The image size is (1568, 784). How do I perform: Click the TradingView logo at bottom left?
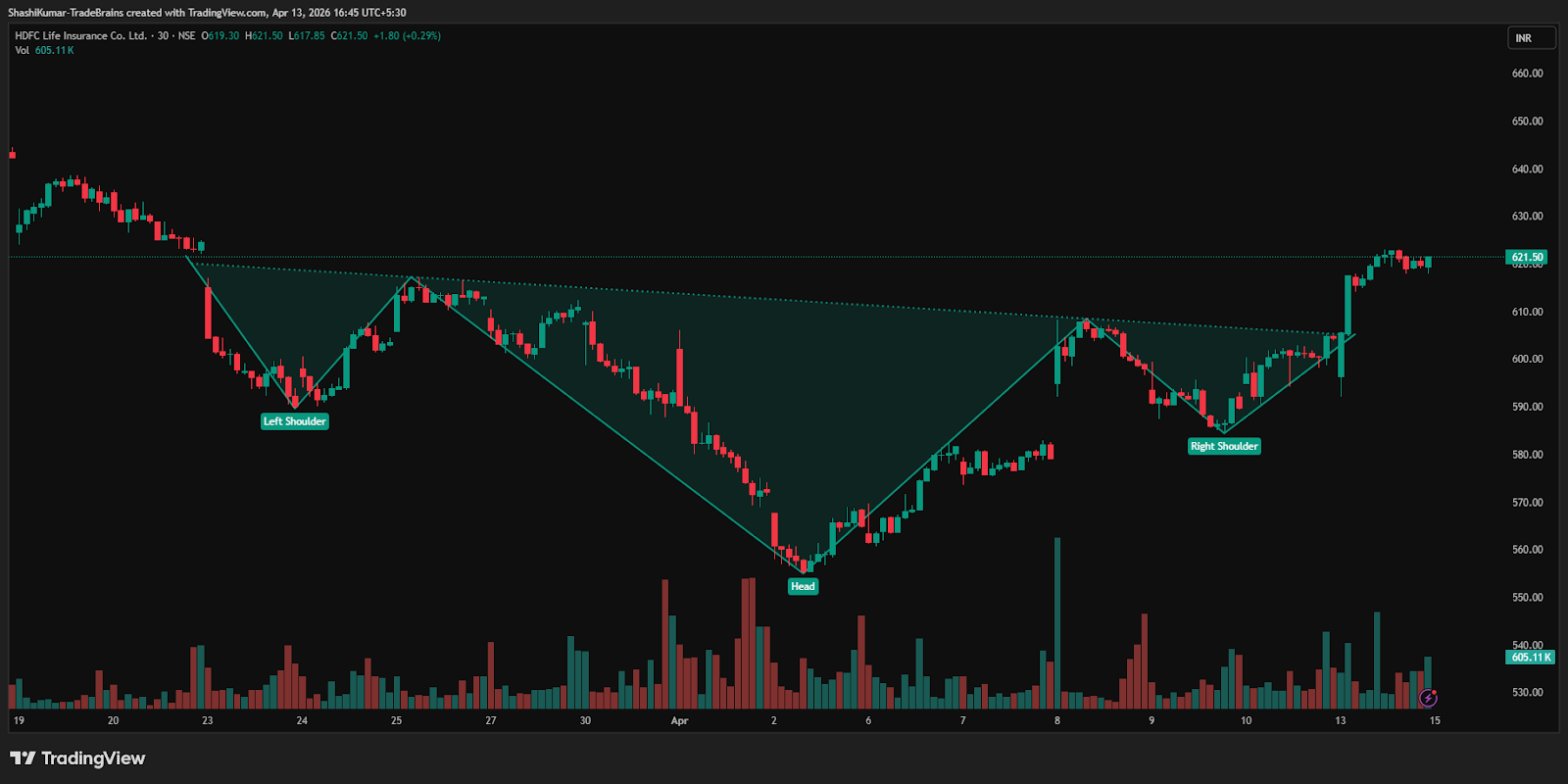[x=77, y=759]
